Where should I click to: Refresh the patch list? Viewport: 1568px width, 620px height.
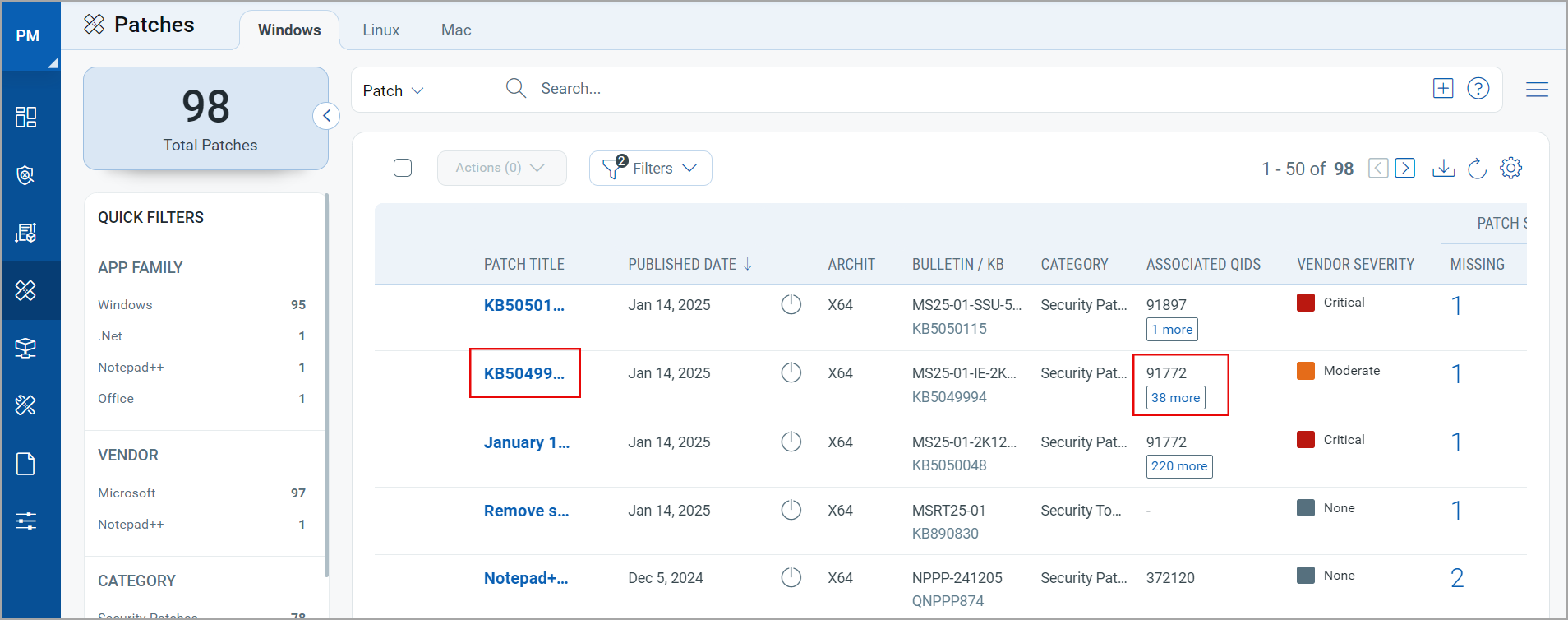click(1477, 169)
